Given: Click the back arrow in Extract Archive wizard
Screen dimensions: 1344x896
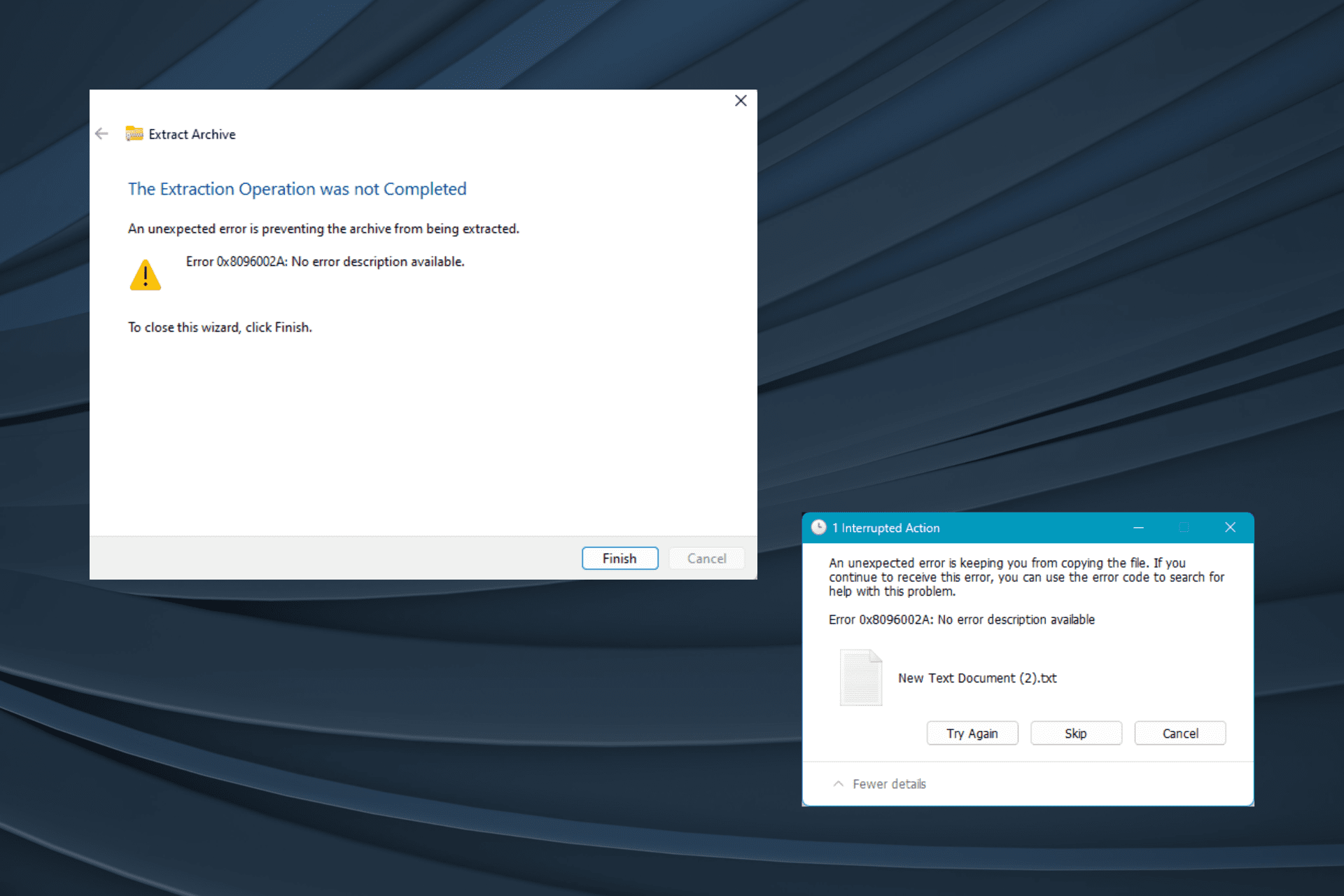Looking at the screenshot, I should coord(101,134).
